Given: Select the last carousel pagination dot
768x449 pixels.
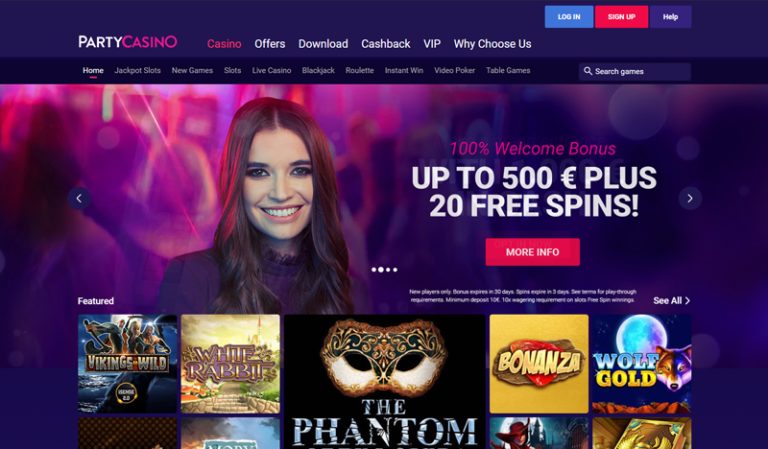Looking at the screenshot, I should [x=395, y=269].
